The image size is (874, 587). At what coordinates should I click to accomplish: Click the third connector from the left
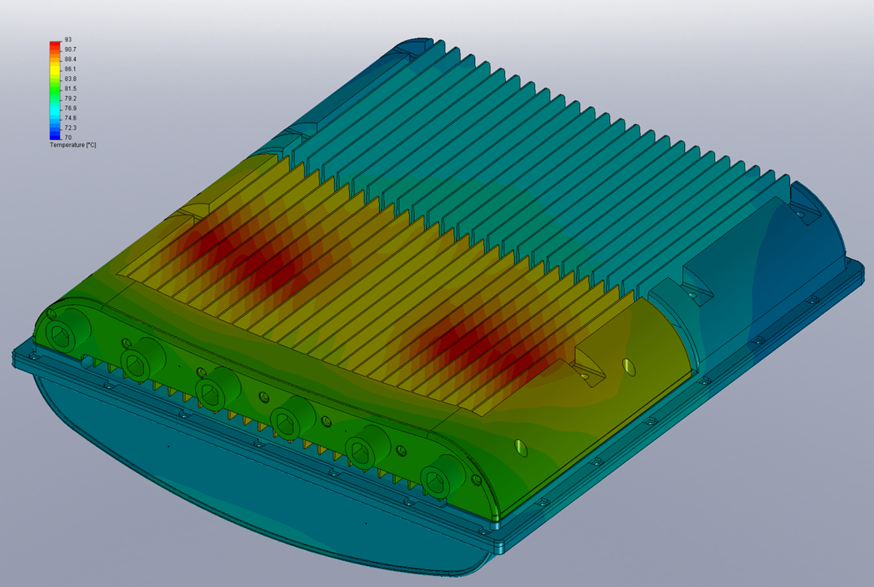tap(213, 390)
